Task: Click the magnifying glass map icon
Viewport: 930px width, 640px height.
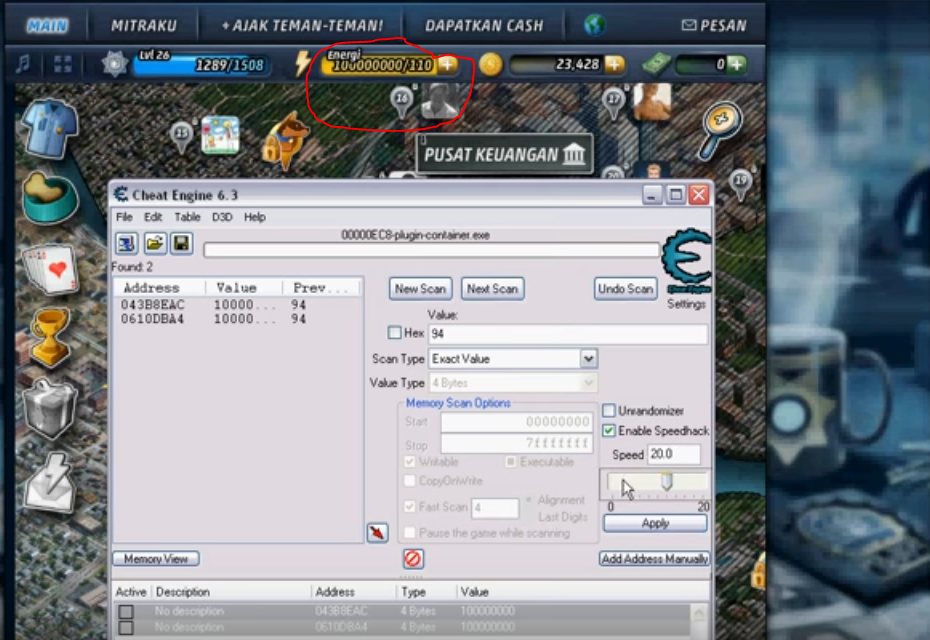Action: point(720,130)
